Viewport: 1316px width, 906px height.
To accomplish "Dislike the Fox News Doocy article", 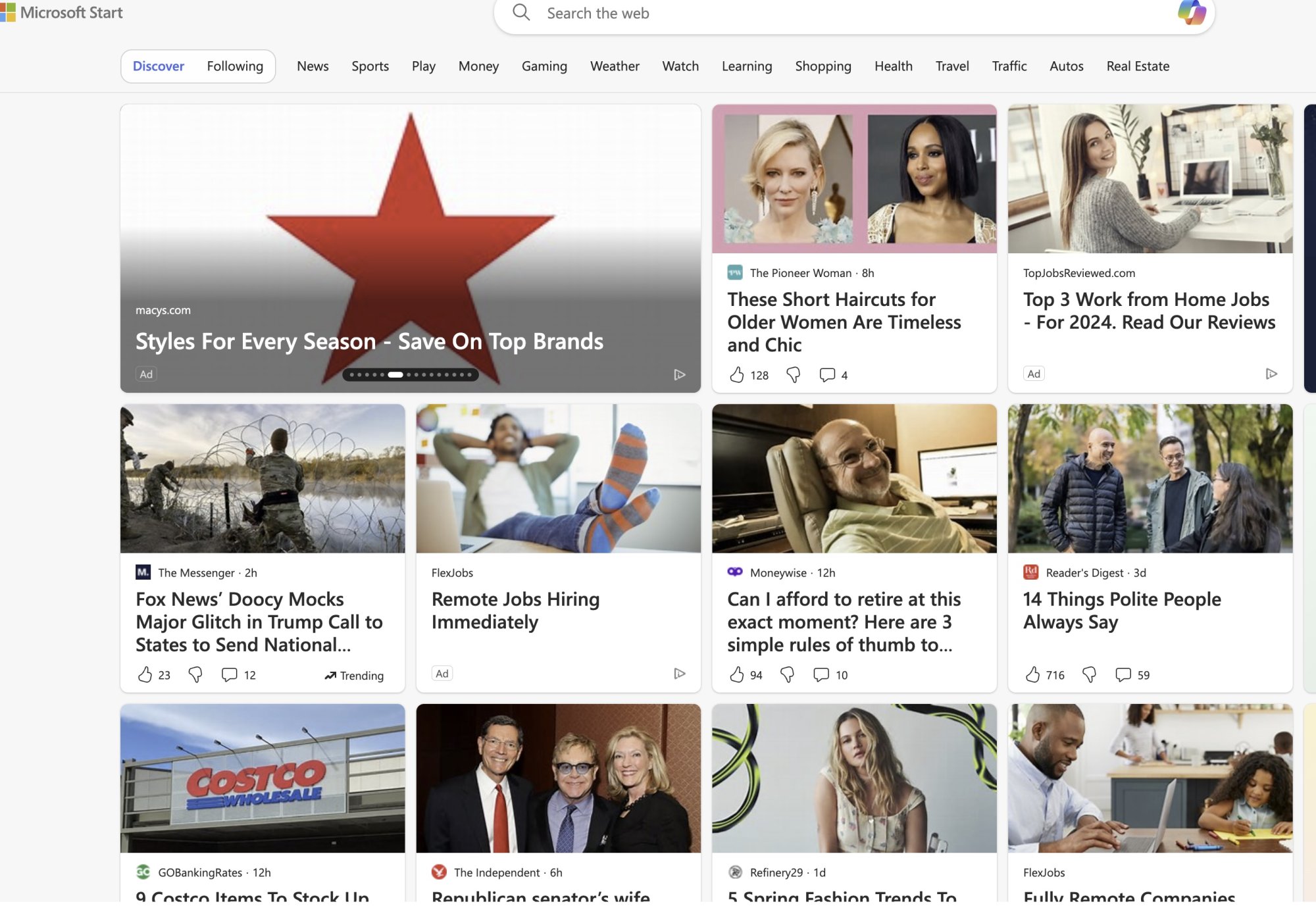I will (x=195, y=674).
